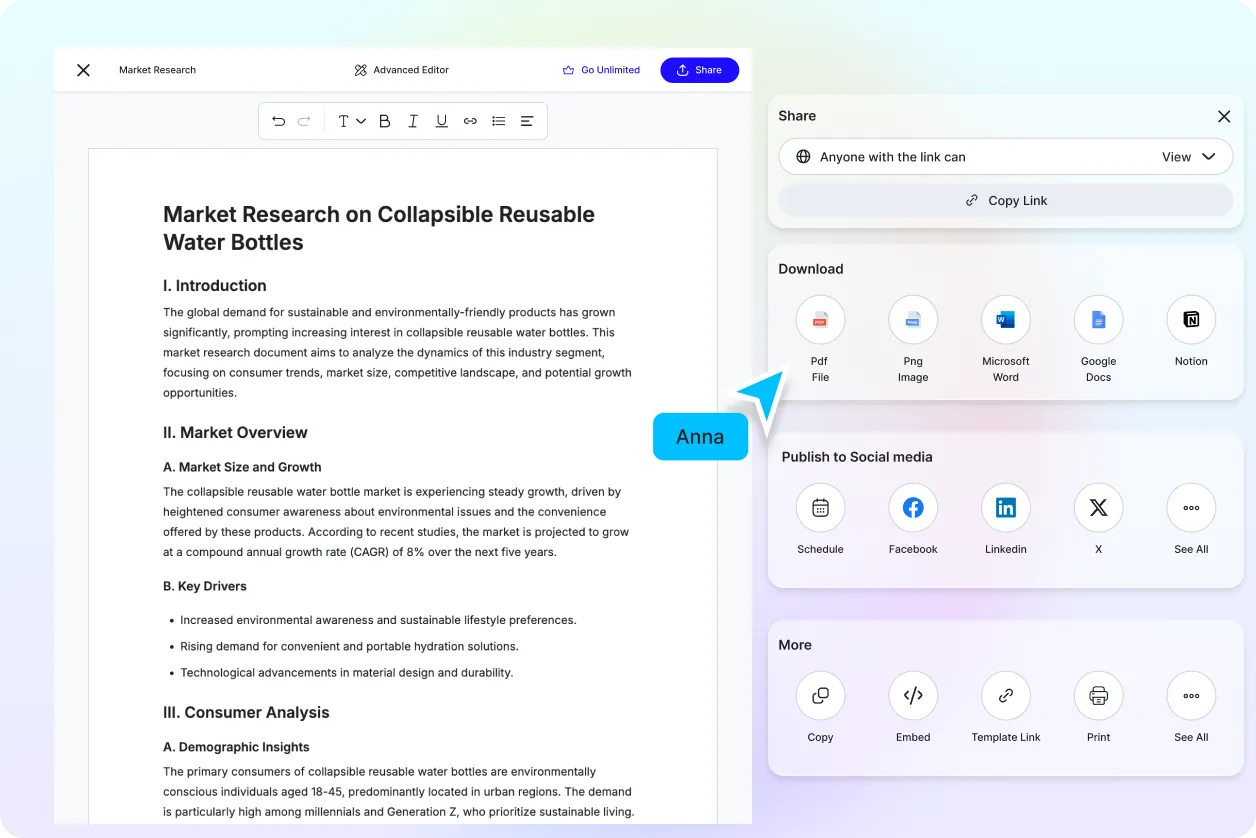1256x838 pixels.
Task: Download document as Pdf File
Action: (x=820, y=320)
